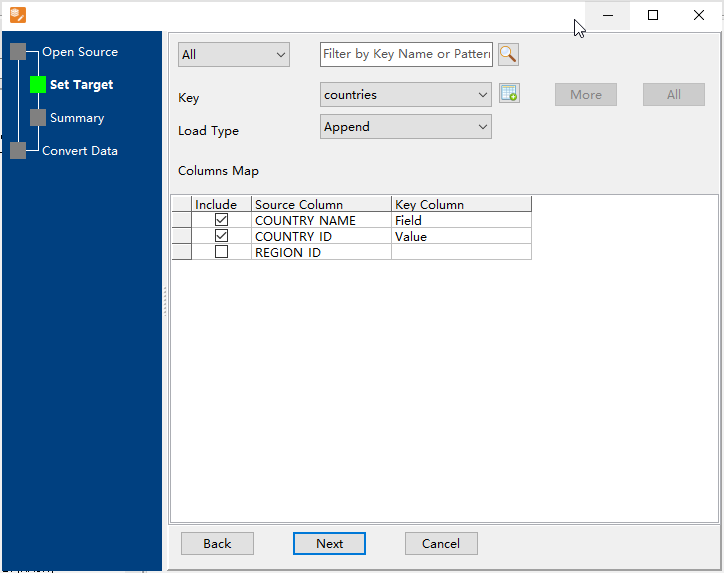Image resolution: width=724 pixels, height=573 pixels.
Task: Click the green Set Target step marker
Action: pyautogui.click(x=38, y=85)
